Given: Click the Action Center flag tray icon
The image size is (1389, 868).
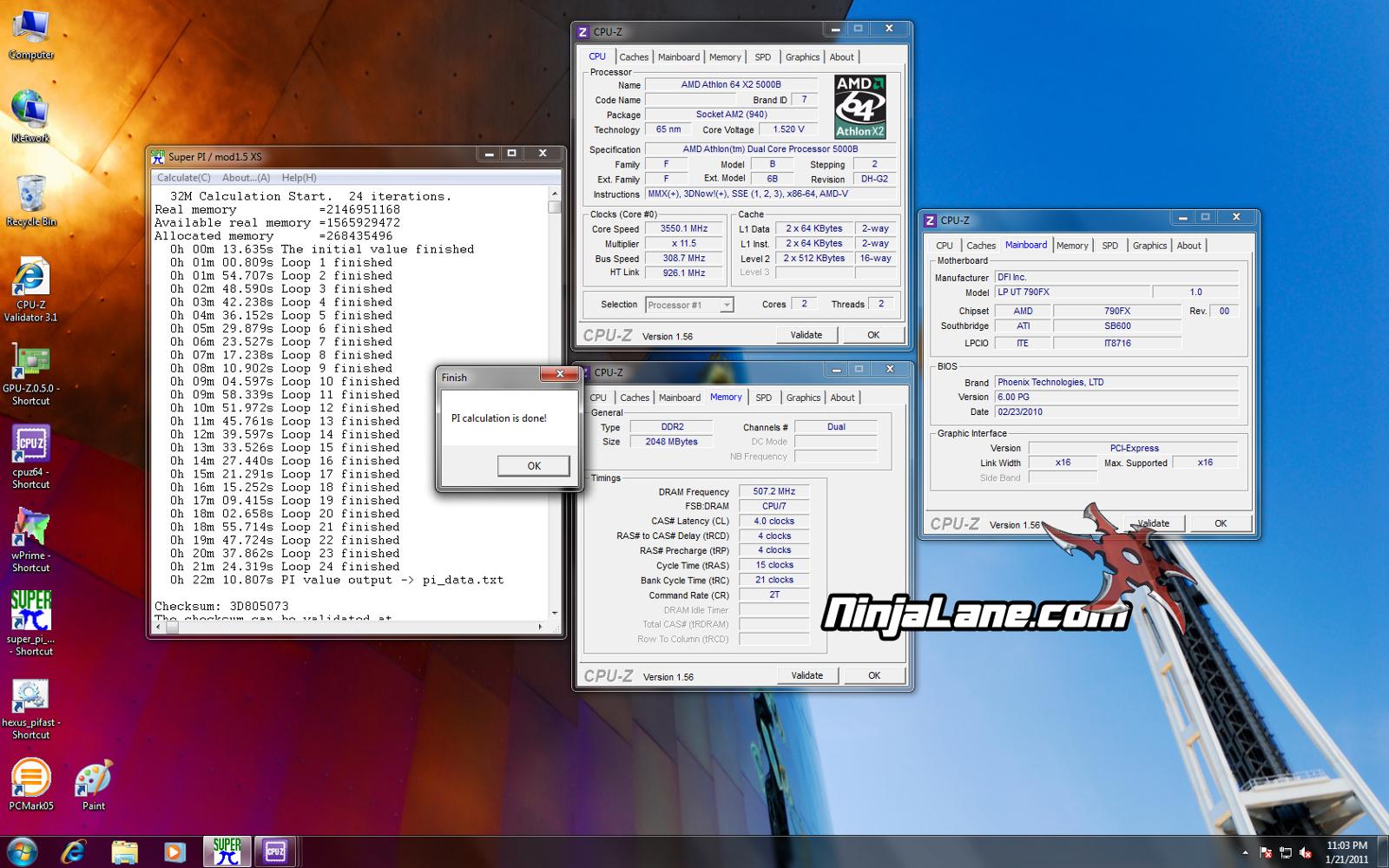Looking at the screenshot, I should [x=1266, y=852].
